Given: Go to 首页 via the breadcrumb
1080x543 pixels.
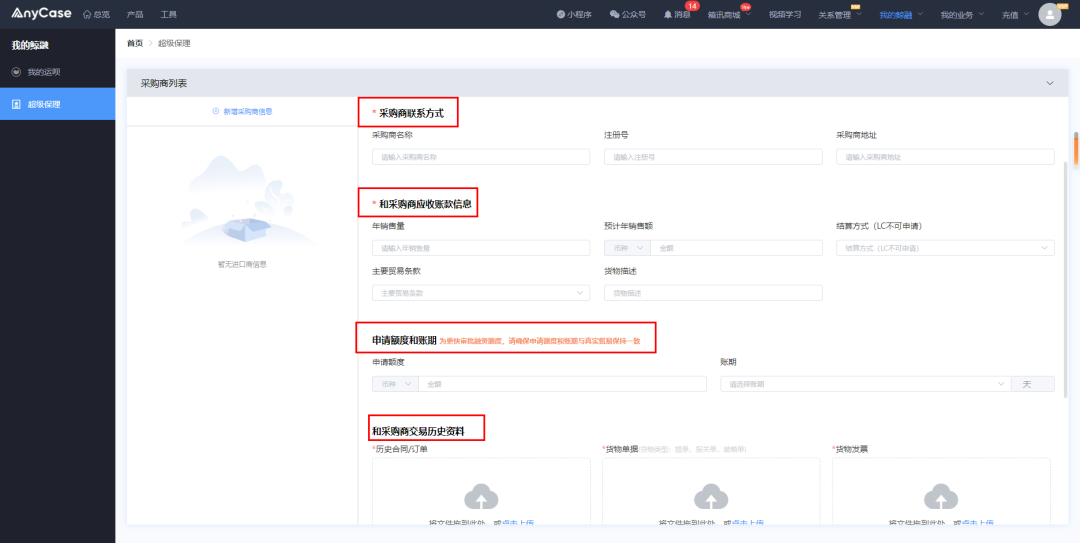Looking at the screenshot, I should [x=134, y=43].
